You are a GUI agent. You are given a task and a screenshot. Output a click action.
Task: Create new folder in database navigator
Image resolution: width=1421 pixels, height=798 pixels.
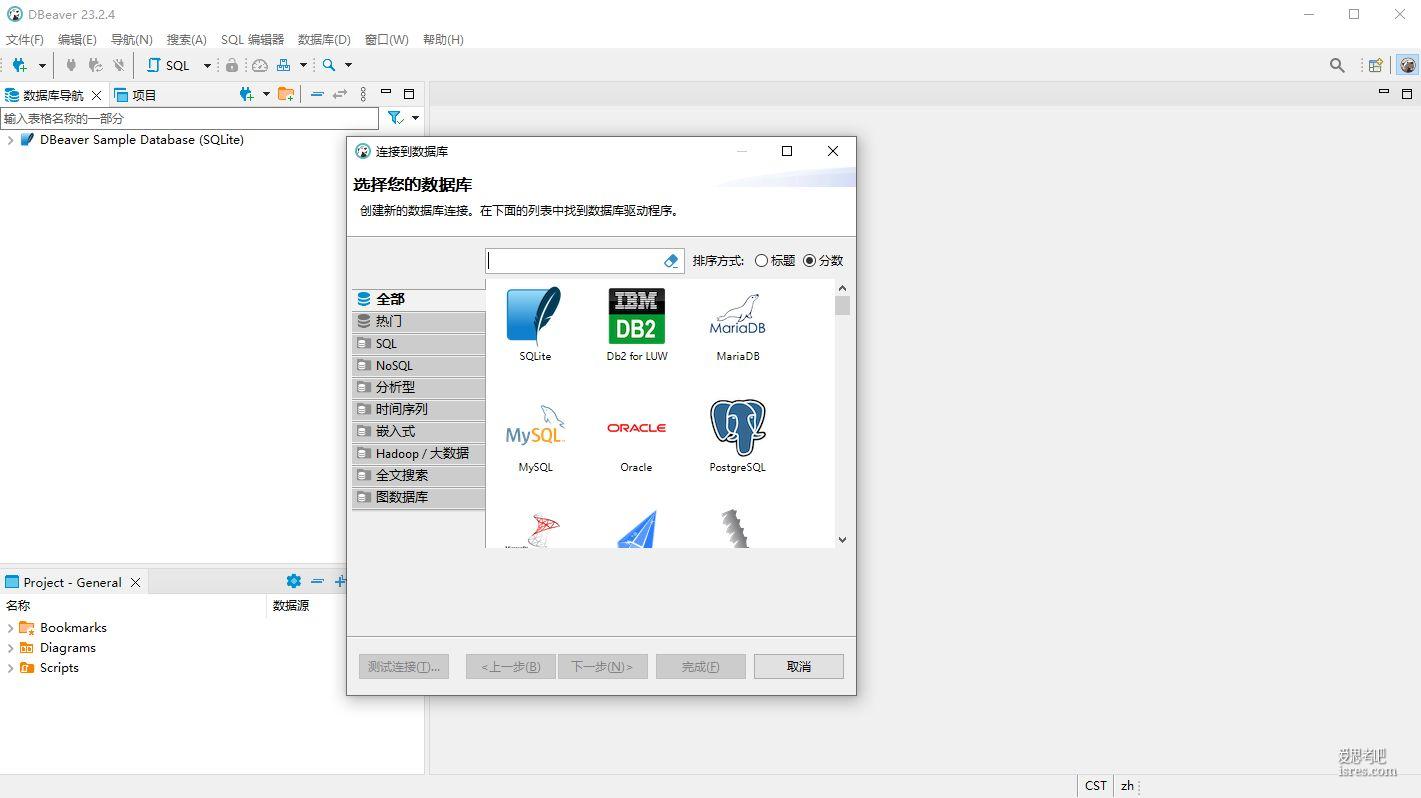coord(286,94)
